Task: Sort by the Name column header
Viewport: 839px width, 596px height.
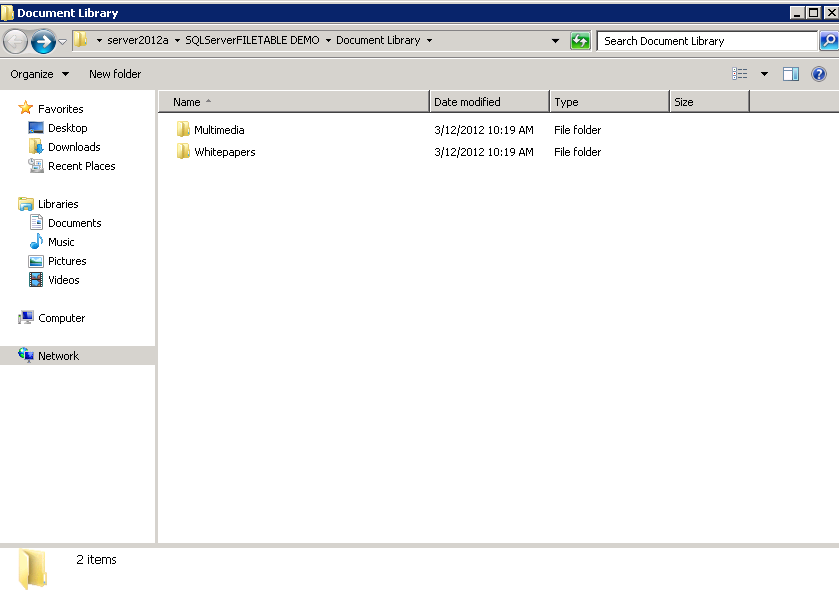Action: [293, 102]
